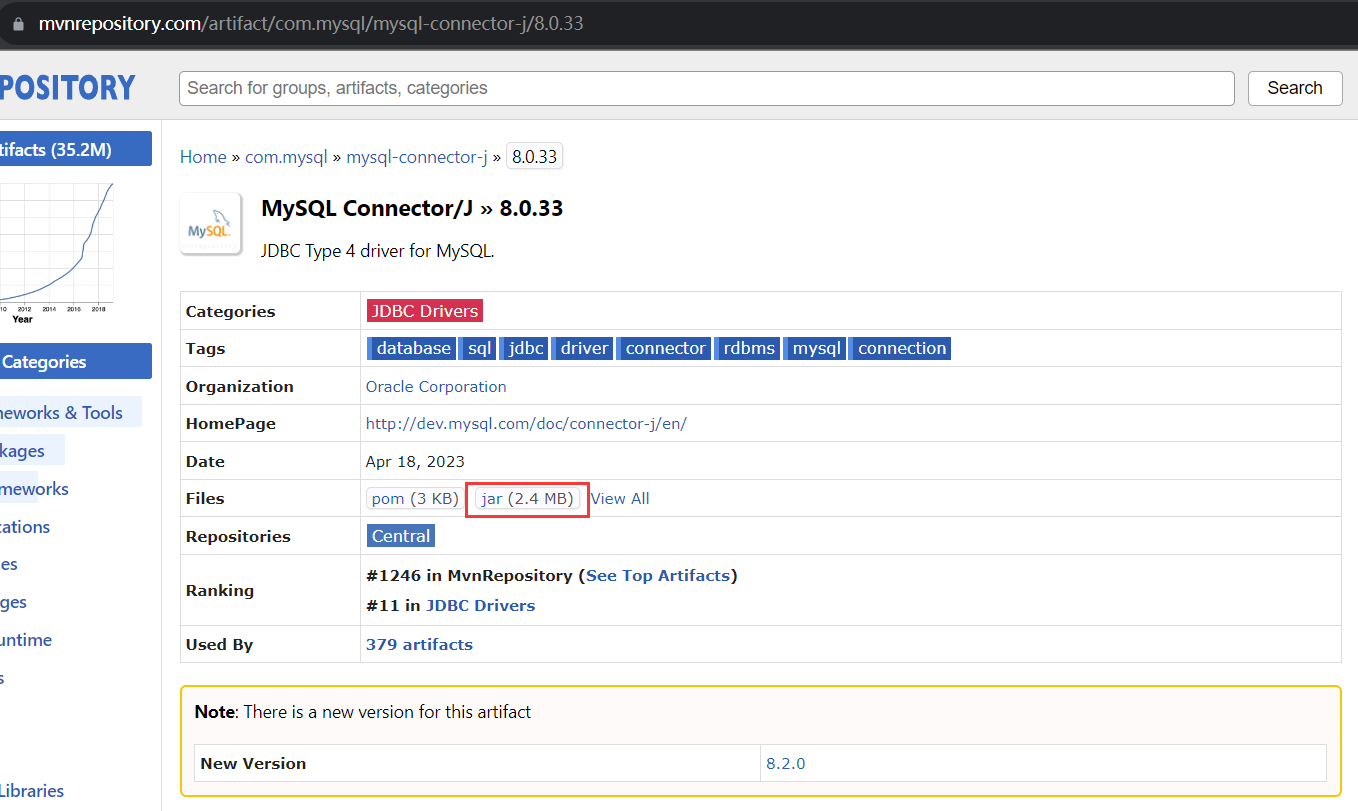Open the Oracle Corporation organization link
The height and width of the screenshot is (811, 1358).
[436, 386]
